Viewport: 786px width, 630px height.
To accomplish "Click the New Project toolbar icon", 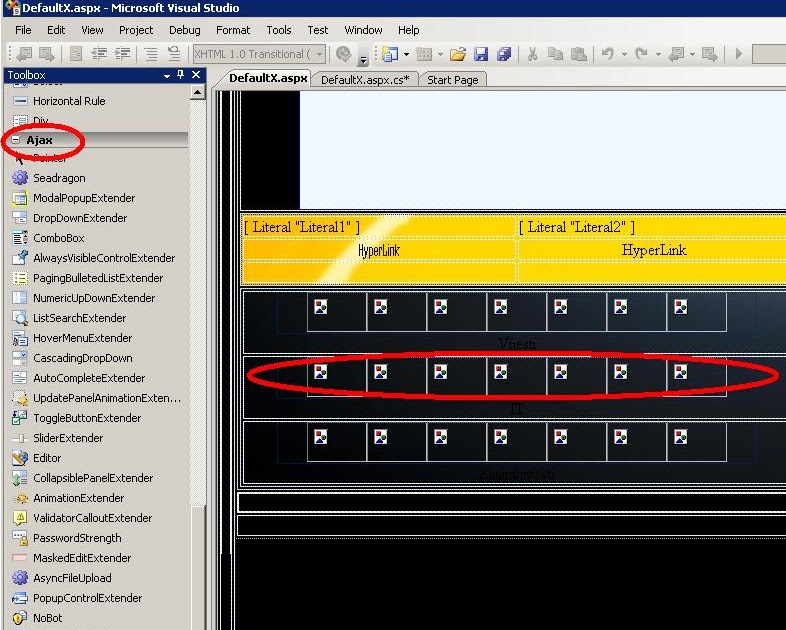I will click(390, 54).
